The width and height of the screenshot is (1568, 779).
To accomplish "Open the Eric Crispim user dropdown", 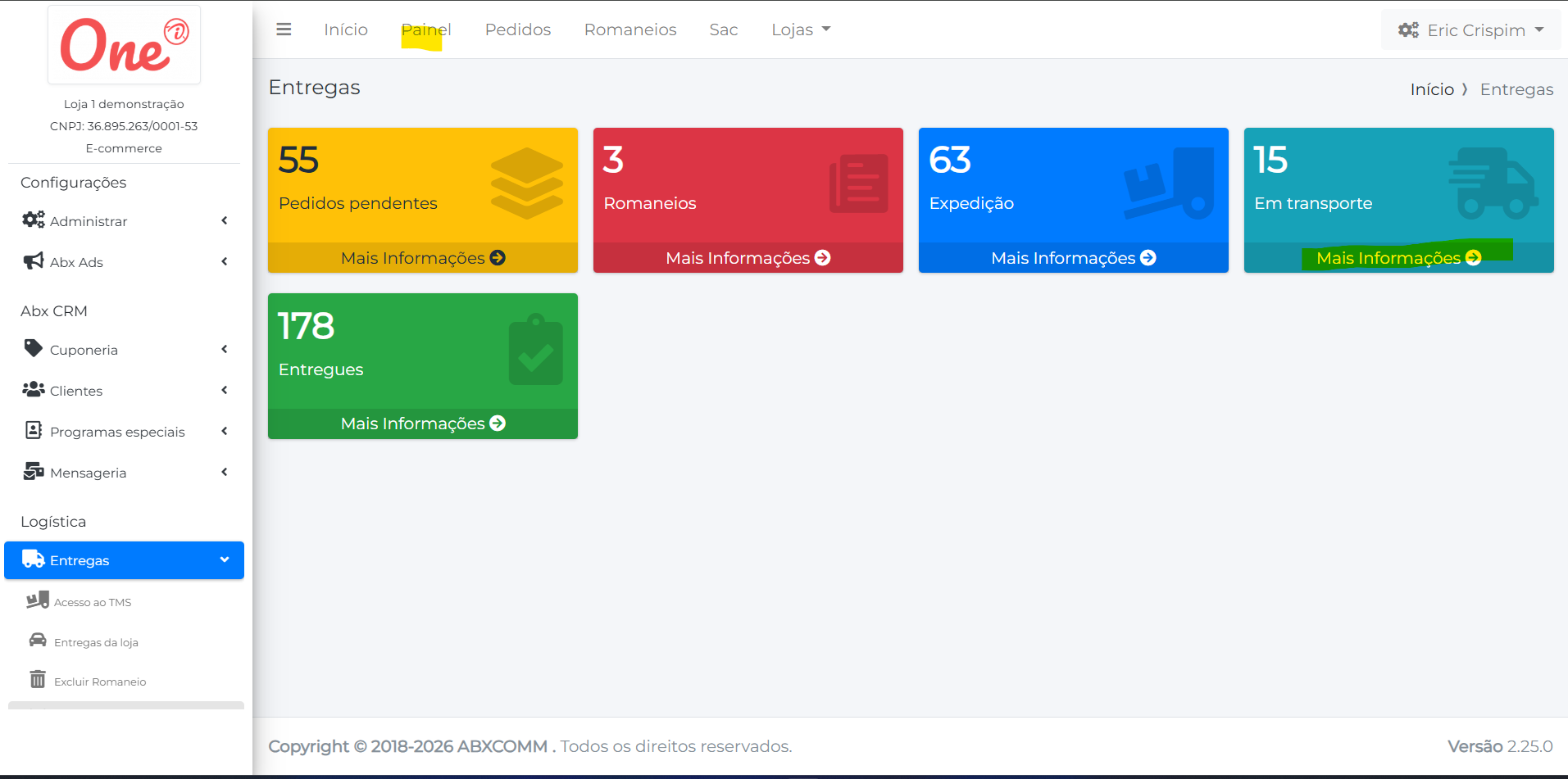I will (1470, 30).
